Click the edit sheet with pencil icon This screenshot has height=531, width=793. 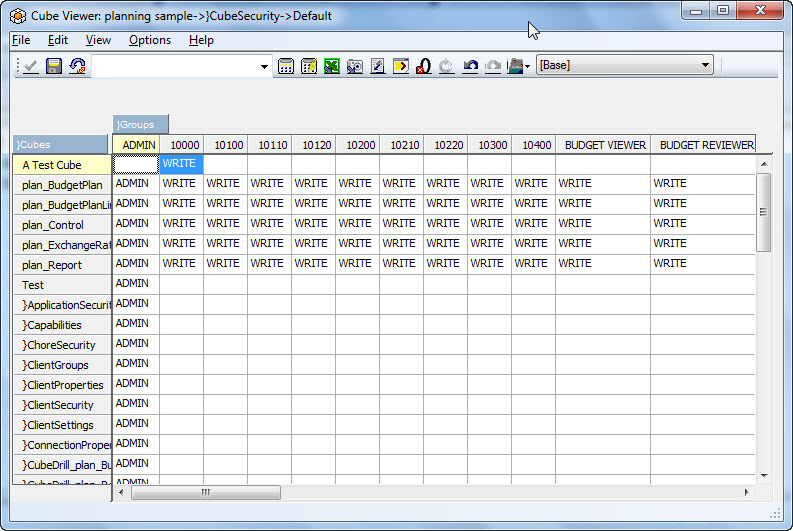378,66
